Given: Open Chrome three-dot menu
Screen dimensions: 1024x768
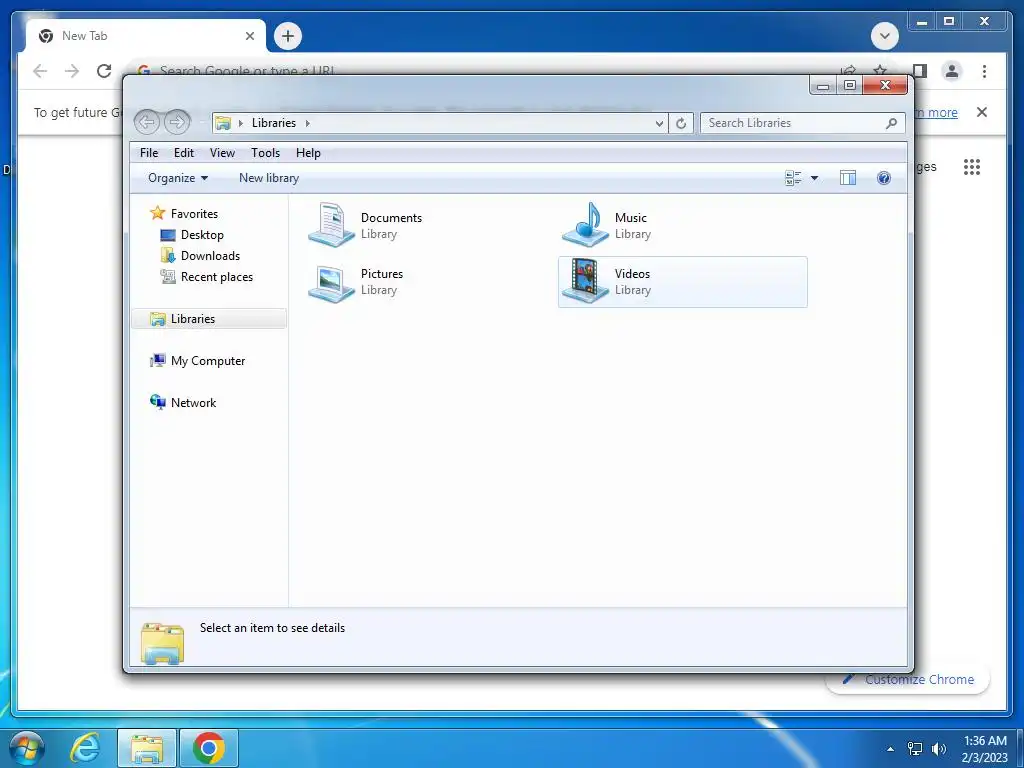Looking at the screenshot, I should point(984,71).
